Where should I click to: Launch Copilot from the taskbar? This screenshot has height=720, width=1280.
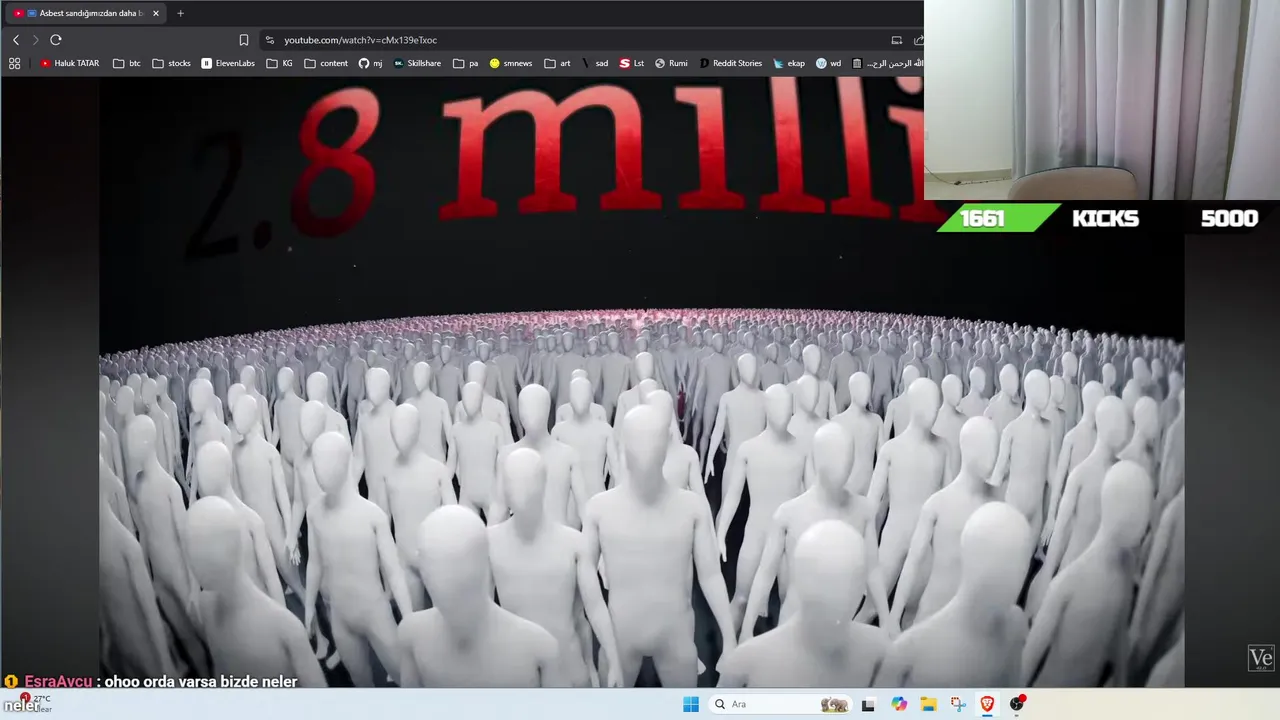[x=899, y=704]
